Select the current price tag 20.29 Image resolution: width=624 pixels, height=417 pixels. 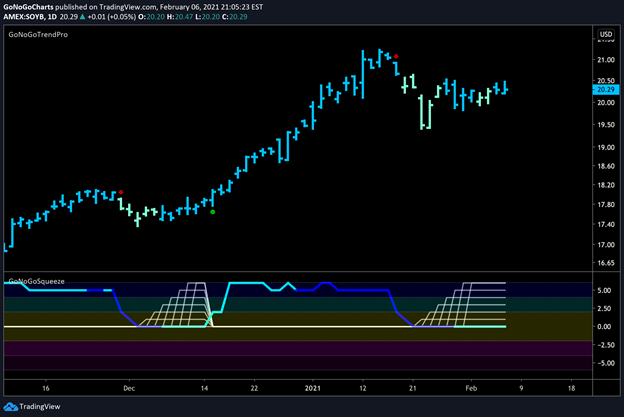[x=606, y=90]
